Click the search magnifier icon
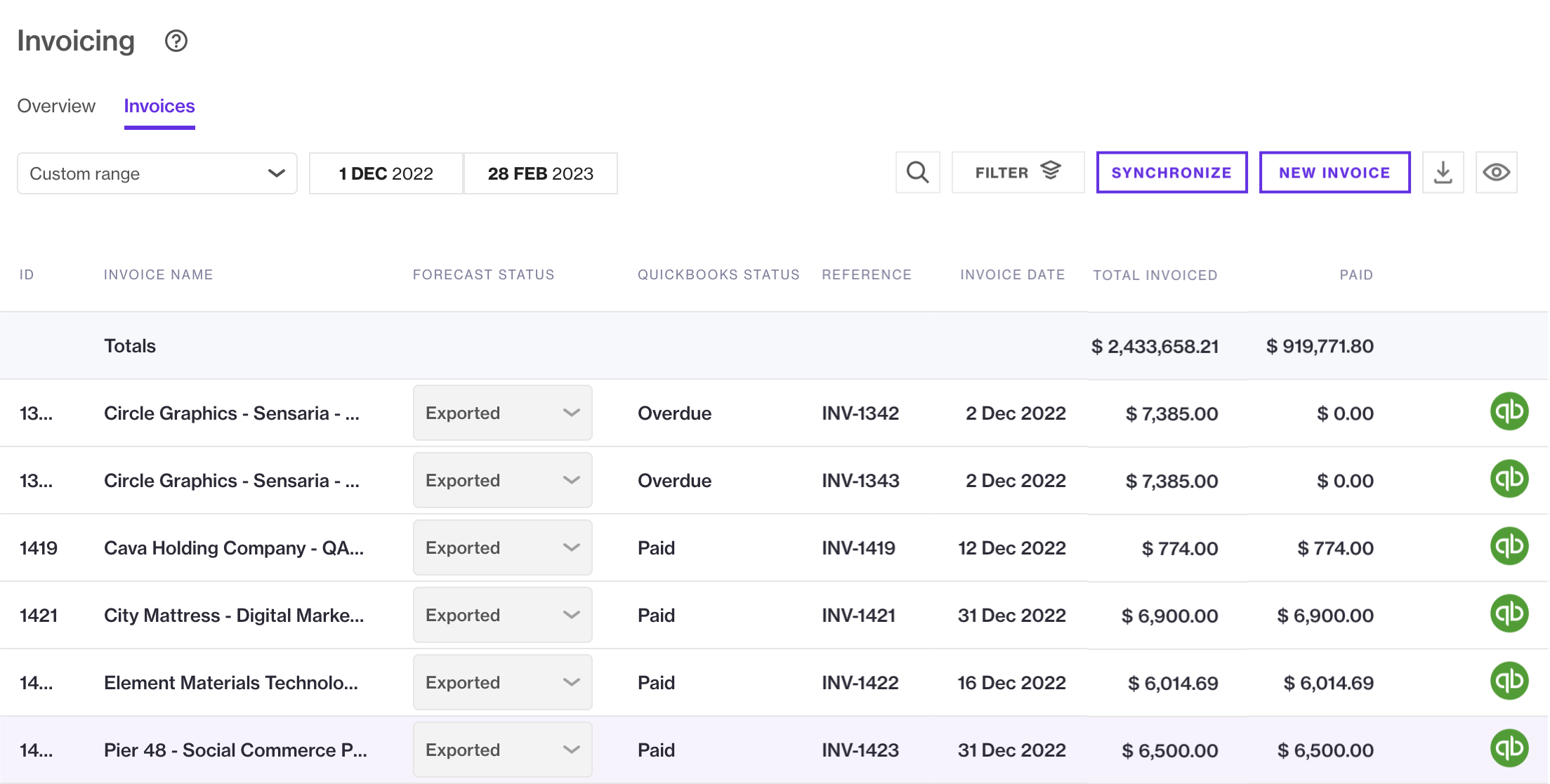Viewport: 1550px width, 784px height. click(917, 172)
